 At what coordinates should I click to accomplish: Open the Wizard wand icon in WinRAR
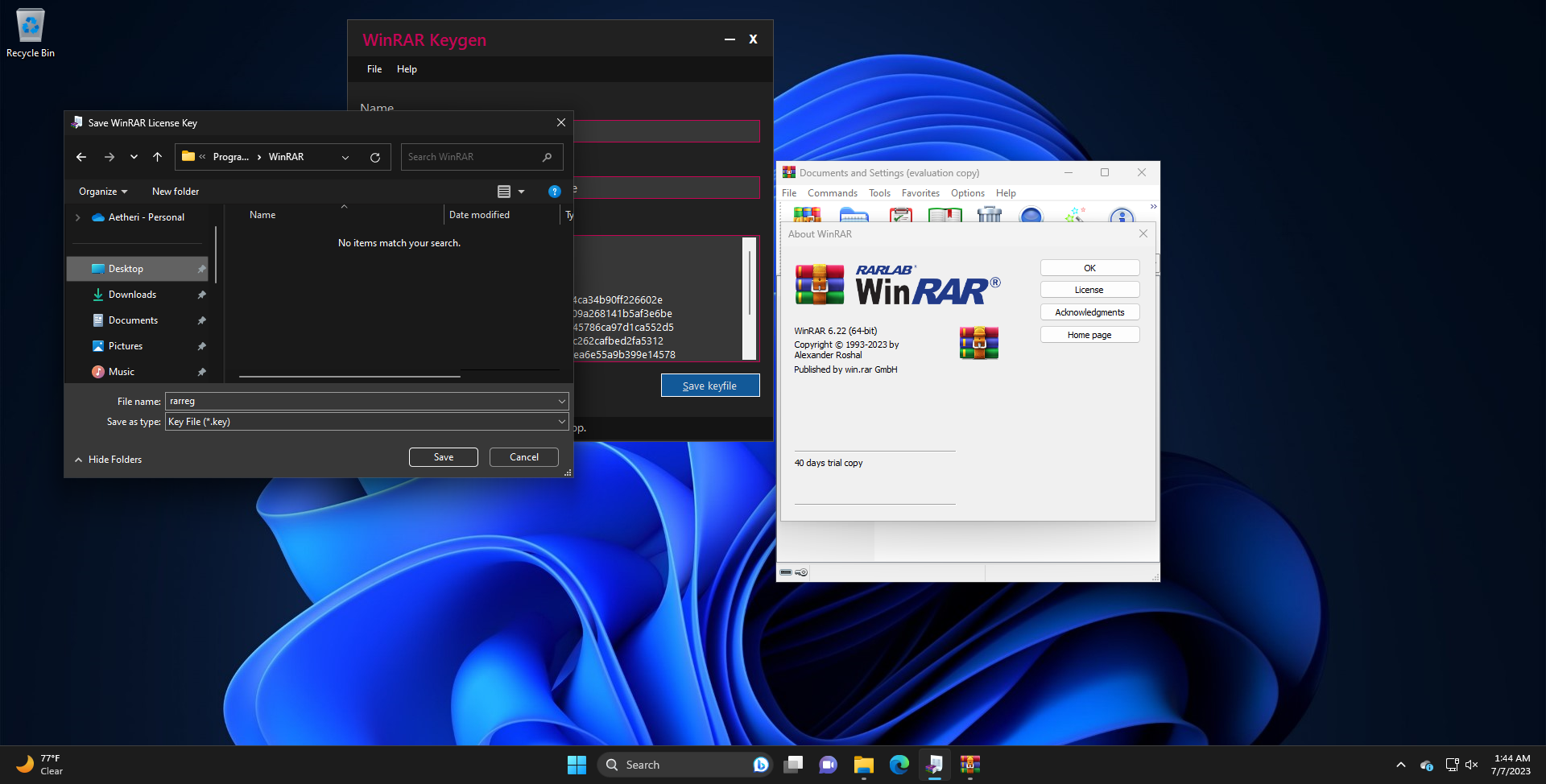pos(1075,215)
